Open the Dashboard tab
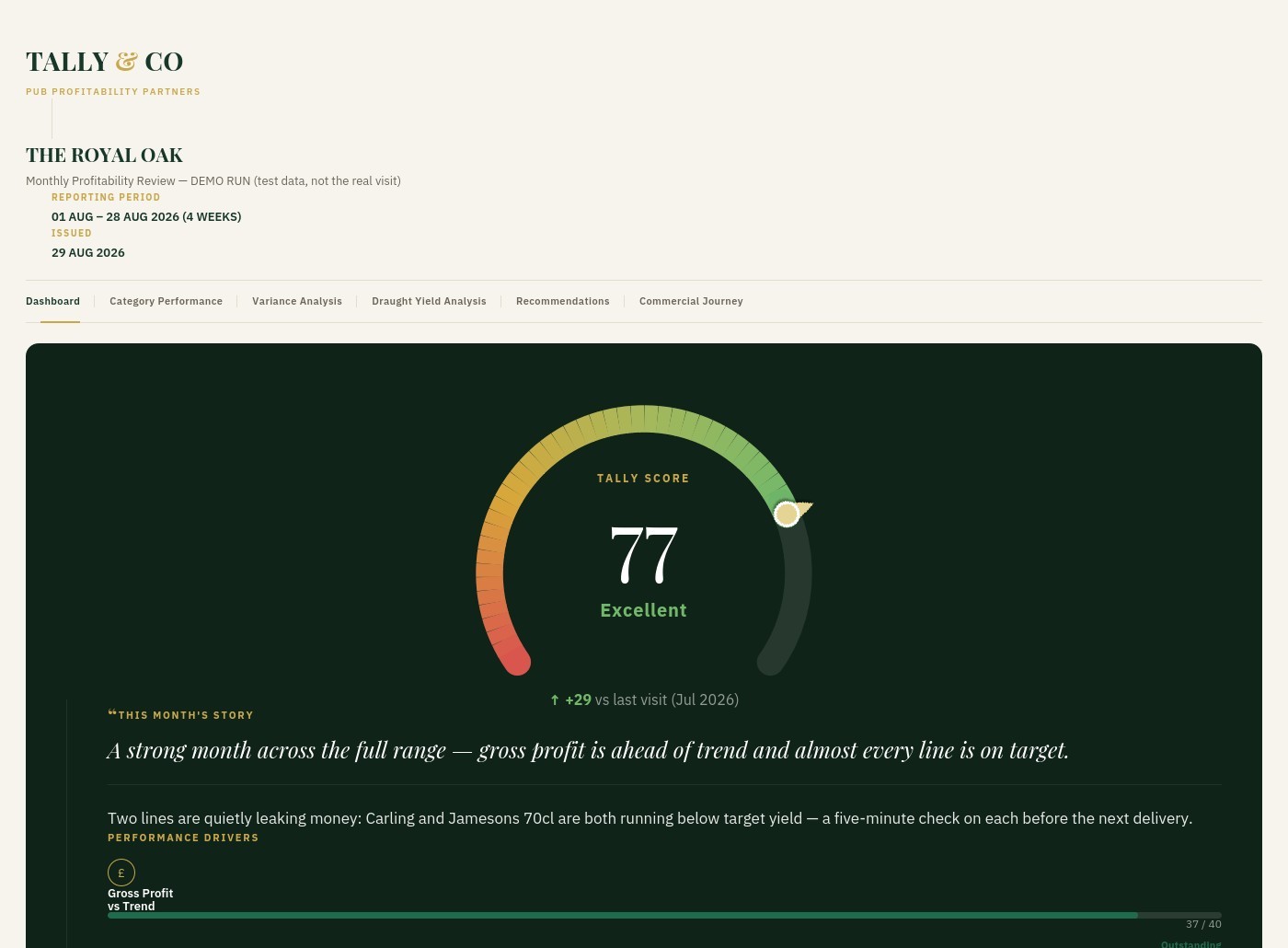The width and height of the screenshot is (1288, 948). 52,301
